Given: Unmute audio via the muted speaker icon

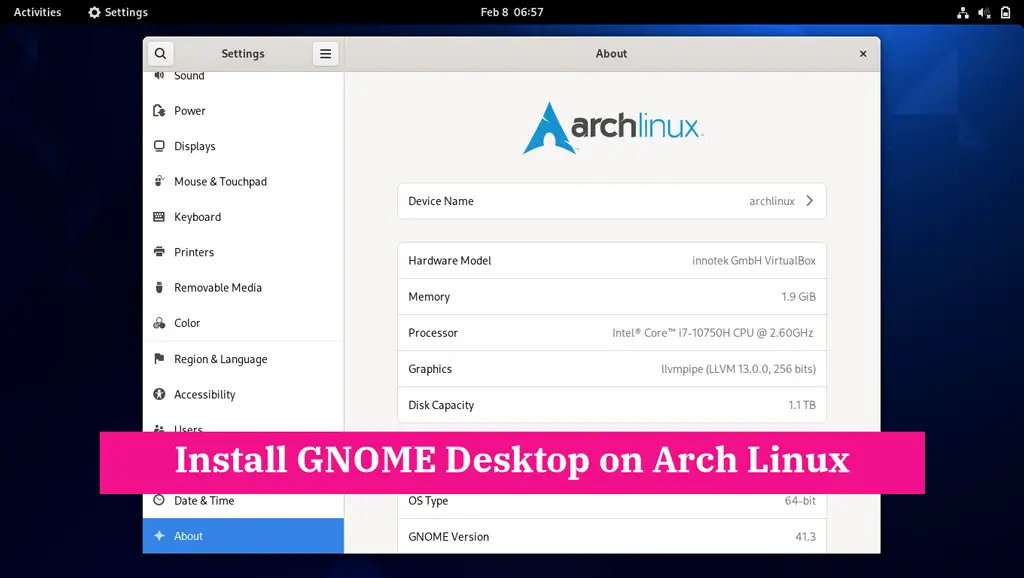Looking at the screenshot, I should pyautogui.click(x=985, y=12).
